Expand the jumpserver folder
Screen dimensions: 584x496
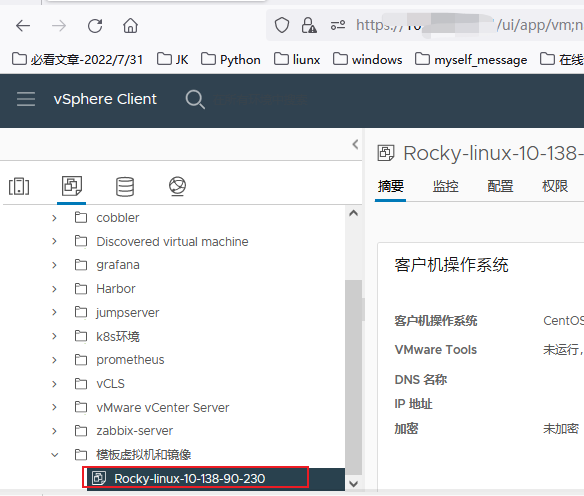[54, 312]
